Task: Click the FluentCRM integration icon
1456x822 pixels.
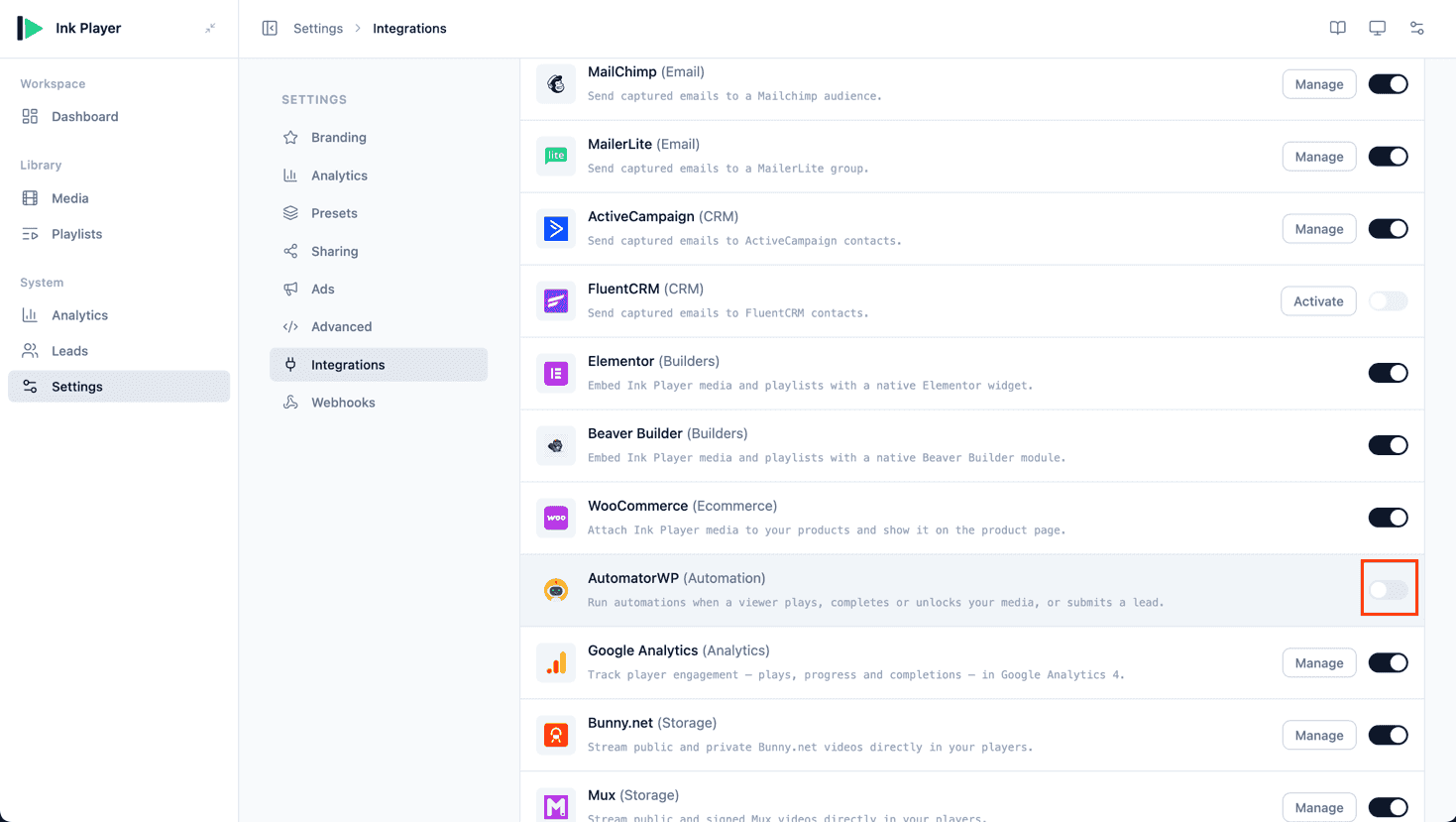Action: click(x=556, y=300)
